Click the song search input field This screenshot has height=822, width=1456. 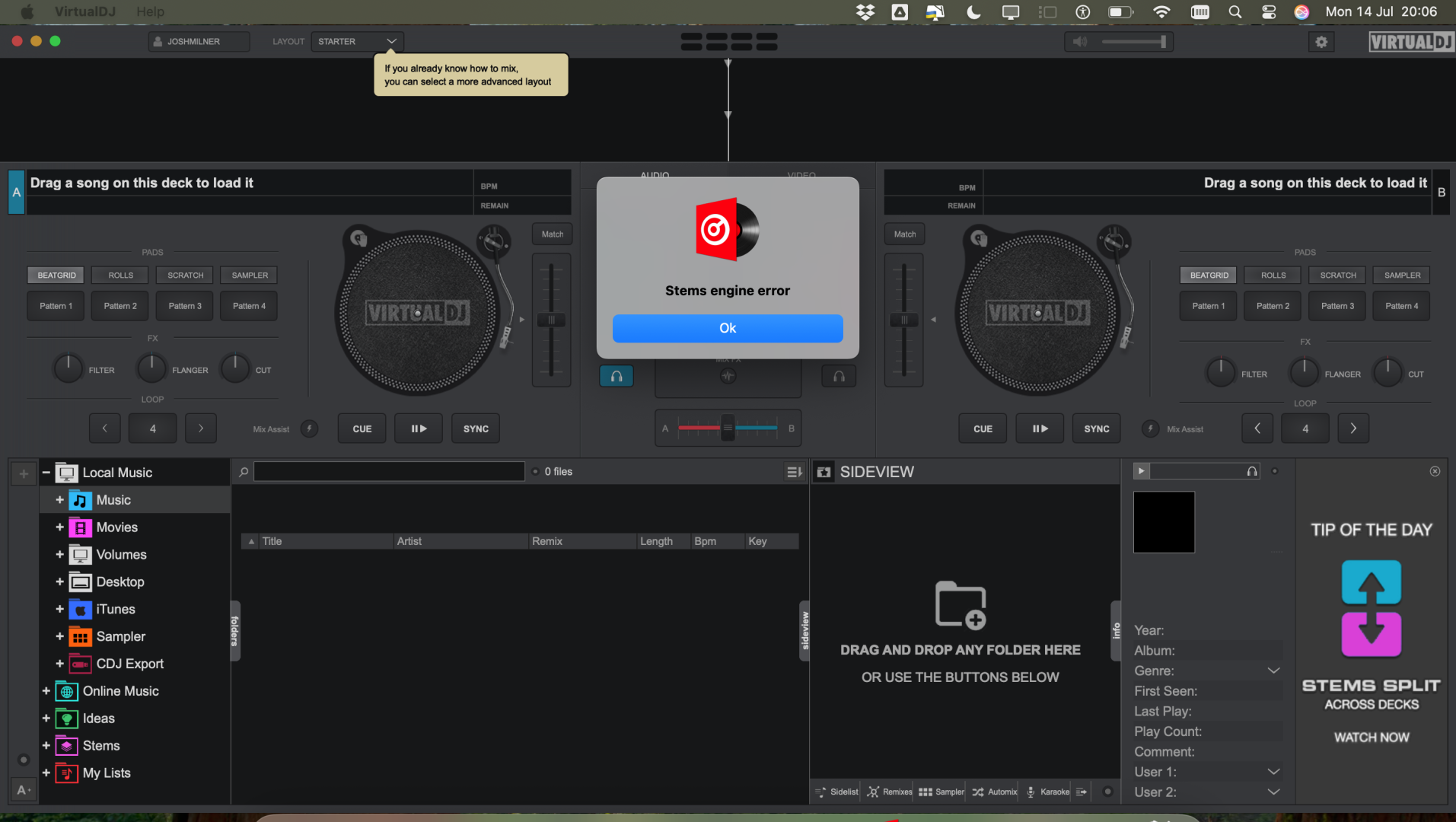tap(389, 472)
